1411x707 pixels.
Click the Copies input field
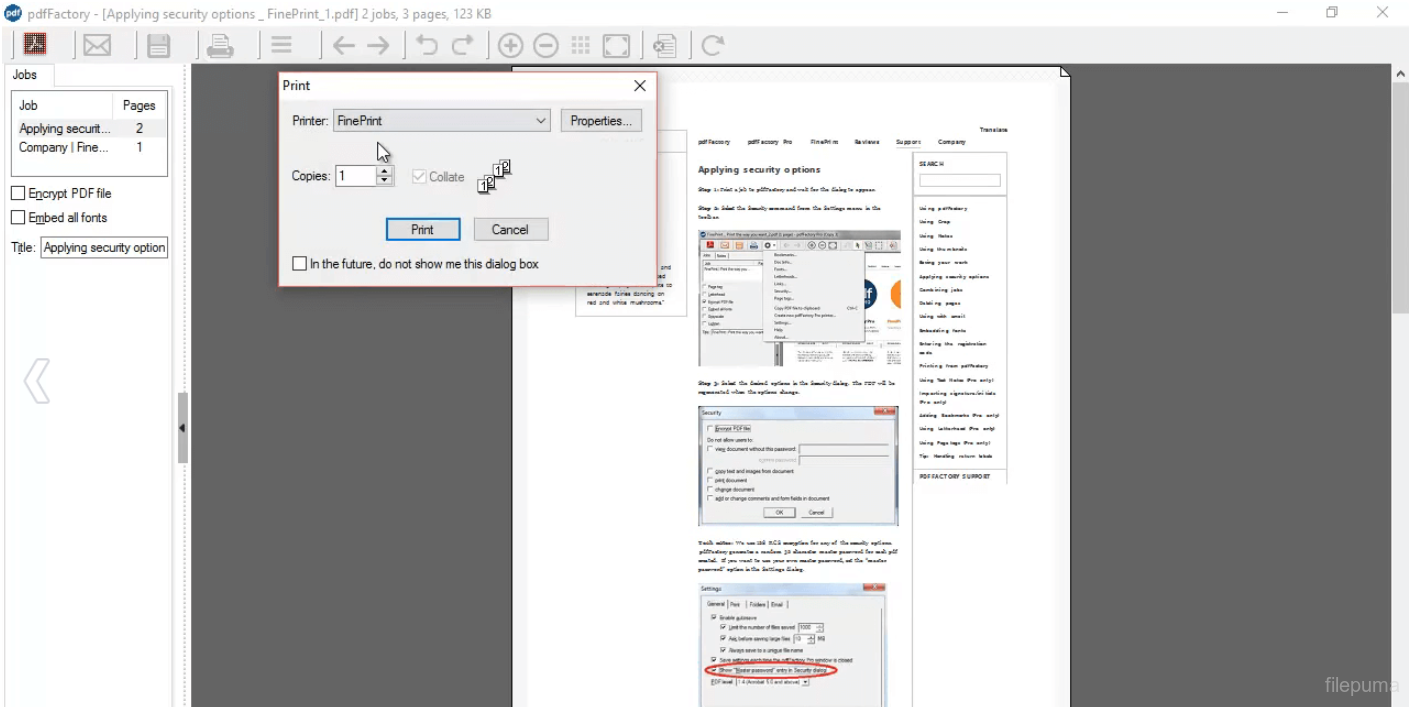point(356,176)
